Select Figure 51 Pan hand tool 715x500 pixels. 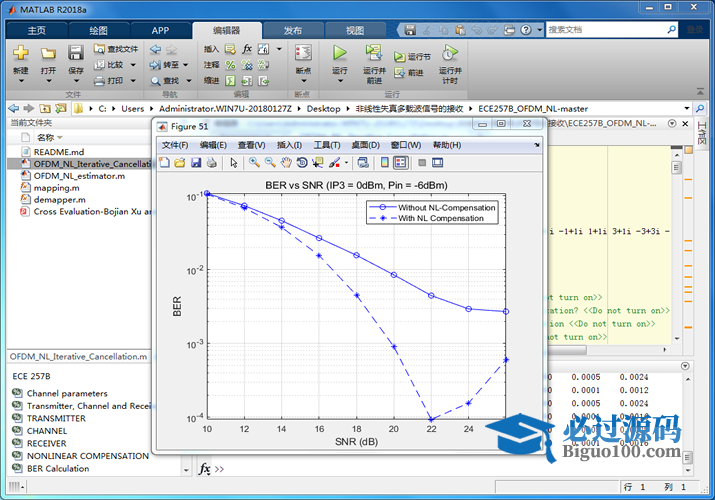[286, 163]
